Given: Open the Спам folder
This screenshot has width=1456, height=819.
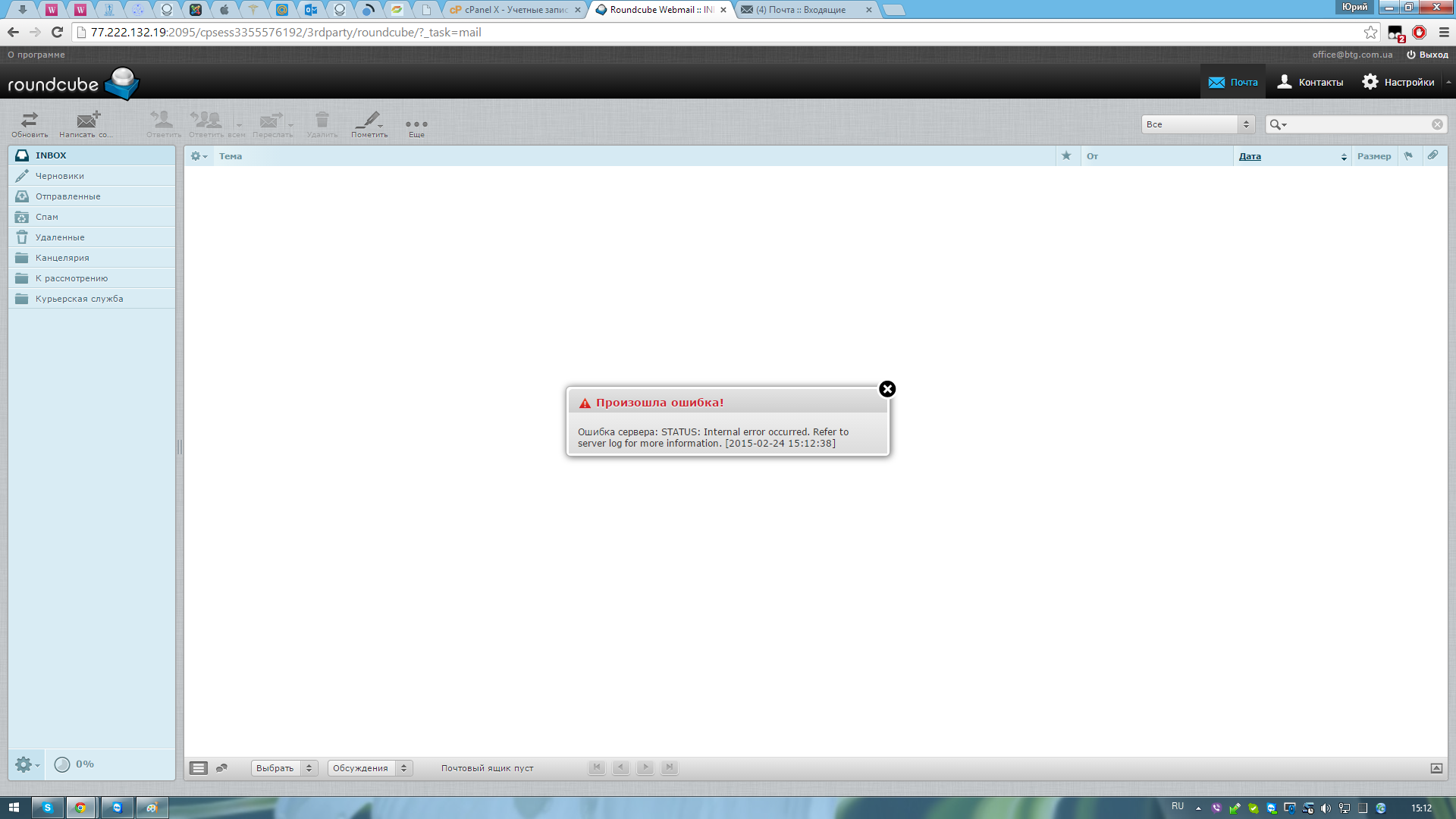Looking at the screenshot, I should [46, 217].
